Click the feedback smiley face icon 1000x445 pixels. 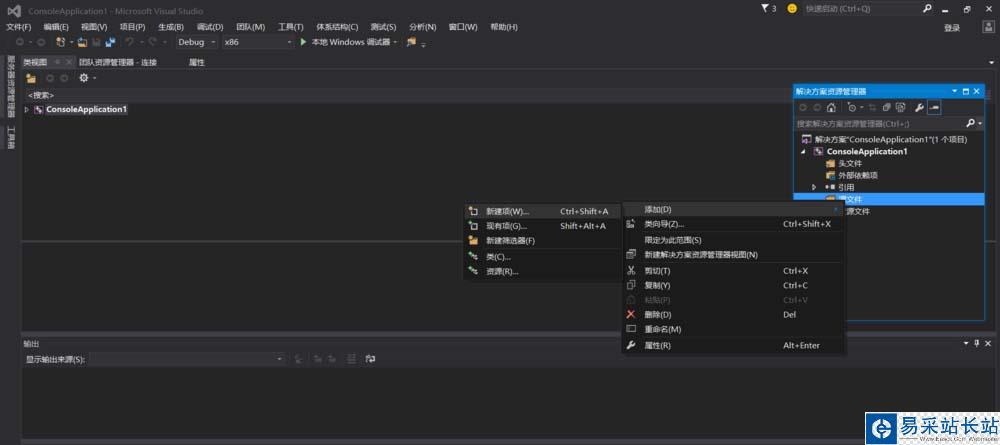pyautogui.click(x=792, y=8)
